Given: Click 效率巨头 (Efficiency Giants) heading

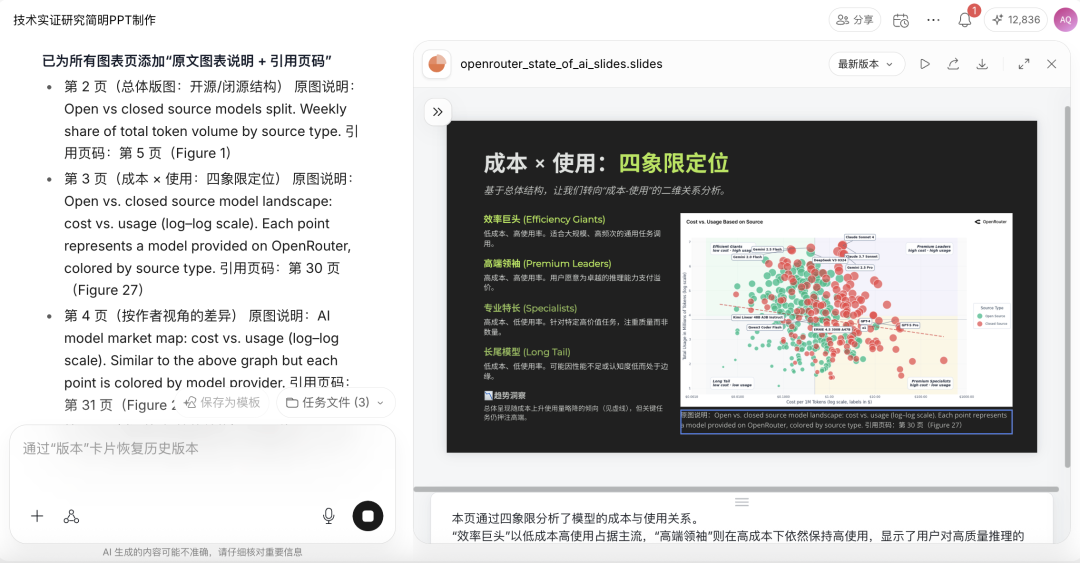Looking at the screenshot, I should (x=544, y=219).
